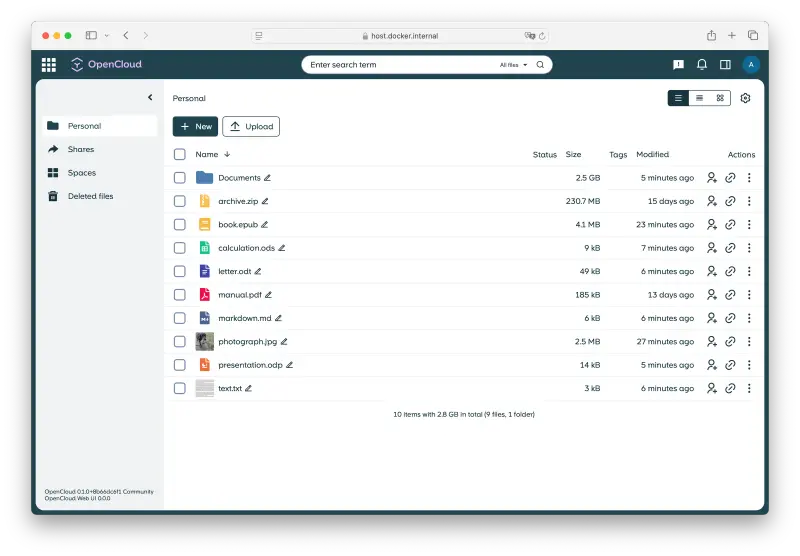Viewport: 800px width, 556px height.
Task: Share calculation.ods with people
Action: click(712, 248)
